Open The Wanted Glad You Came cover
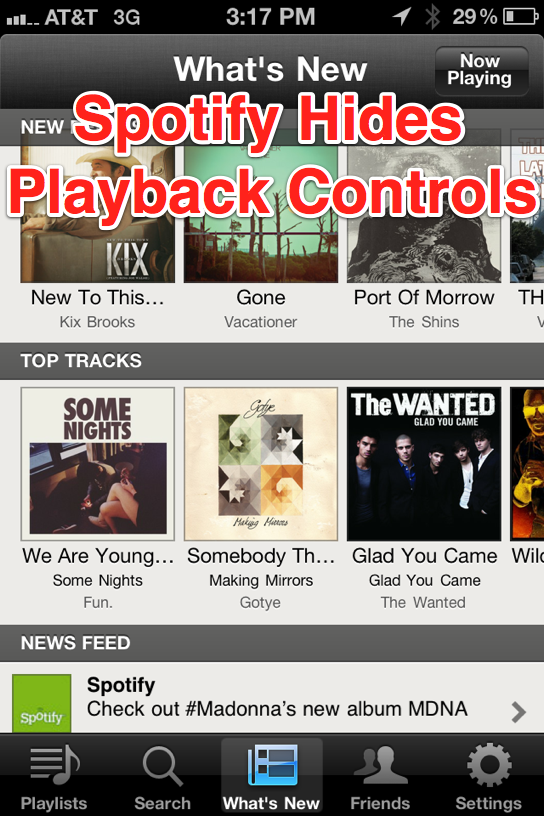Screen dimensions: 544x816 coord(424,464)
